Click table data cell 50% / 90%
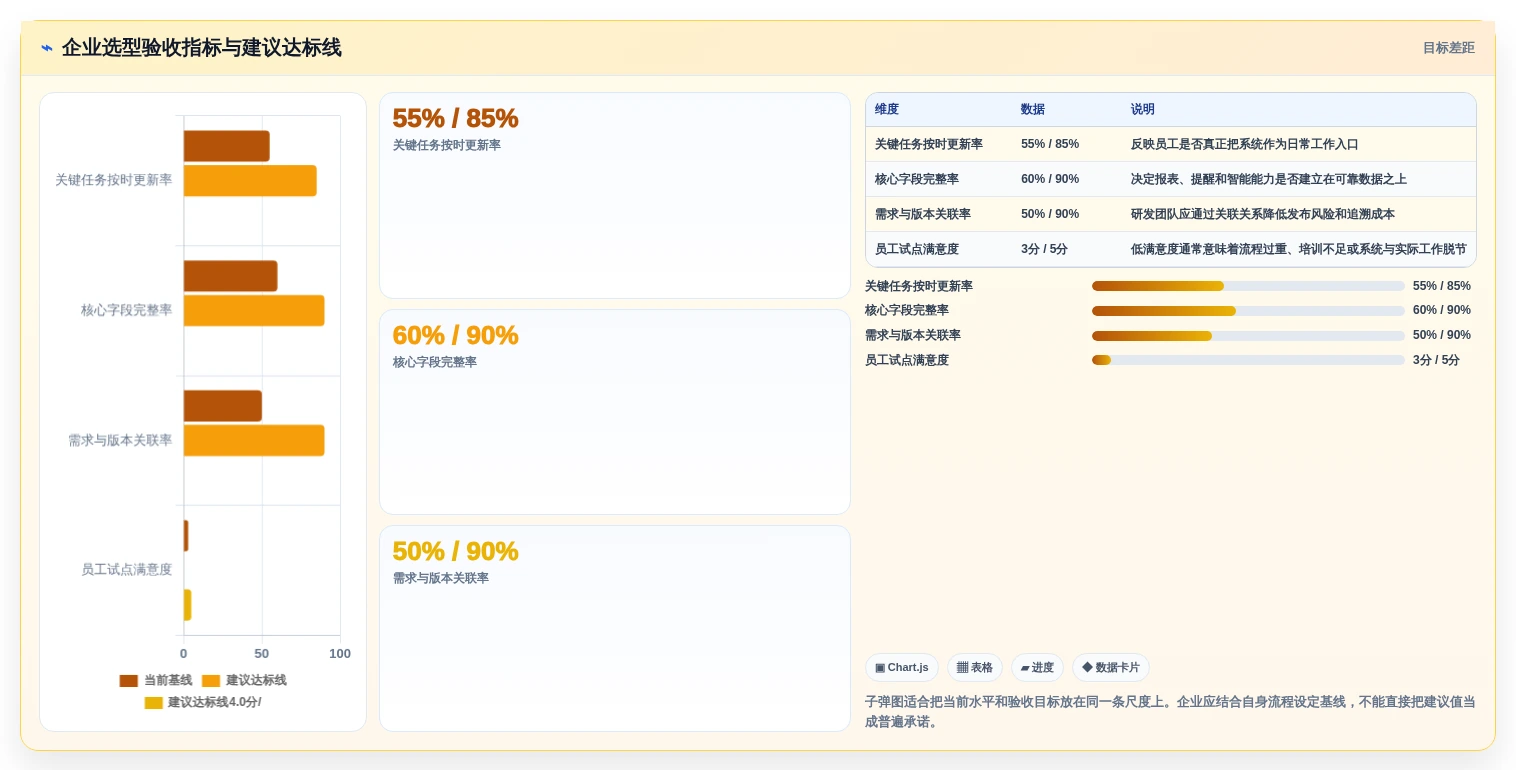 1050,214
